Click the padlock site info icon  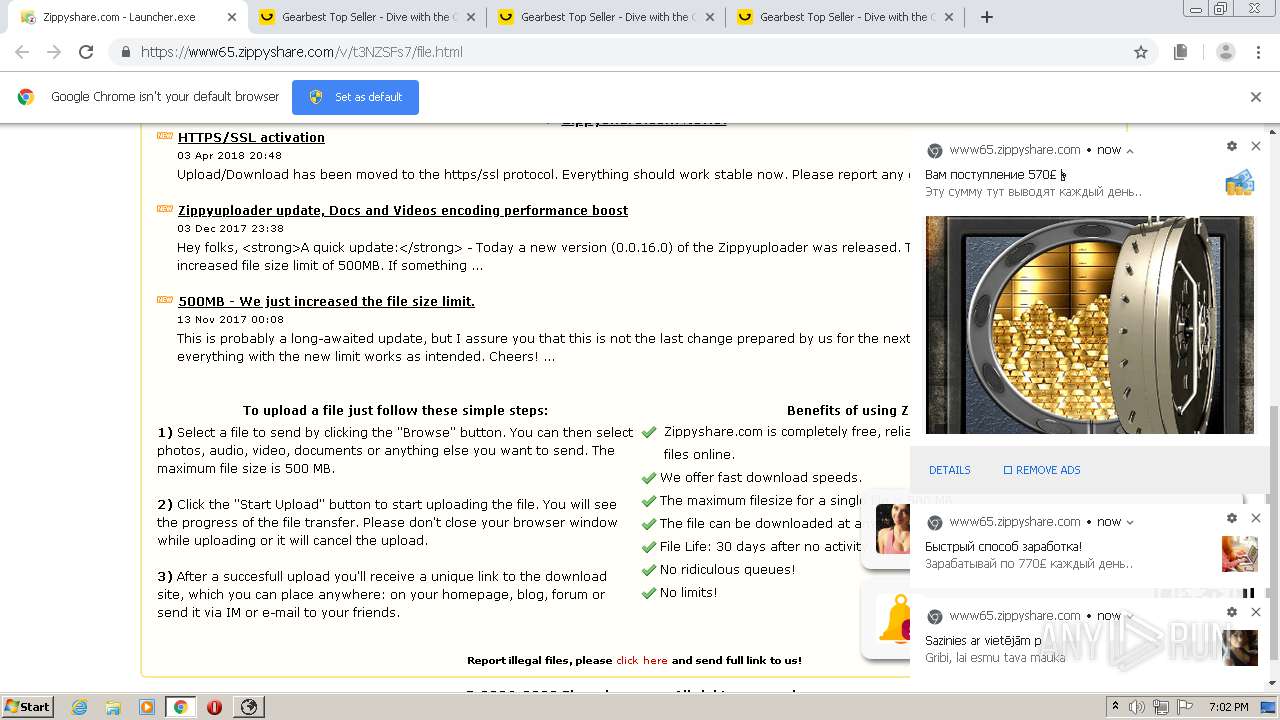(x=125, y=52)
